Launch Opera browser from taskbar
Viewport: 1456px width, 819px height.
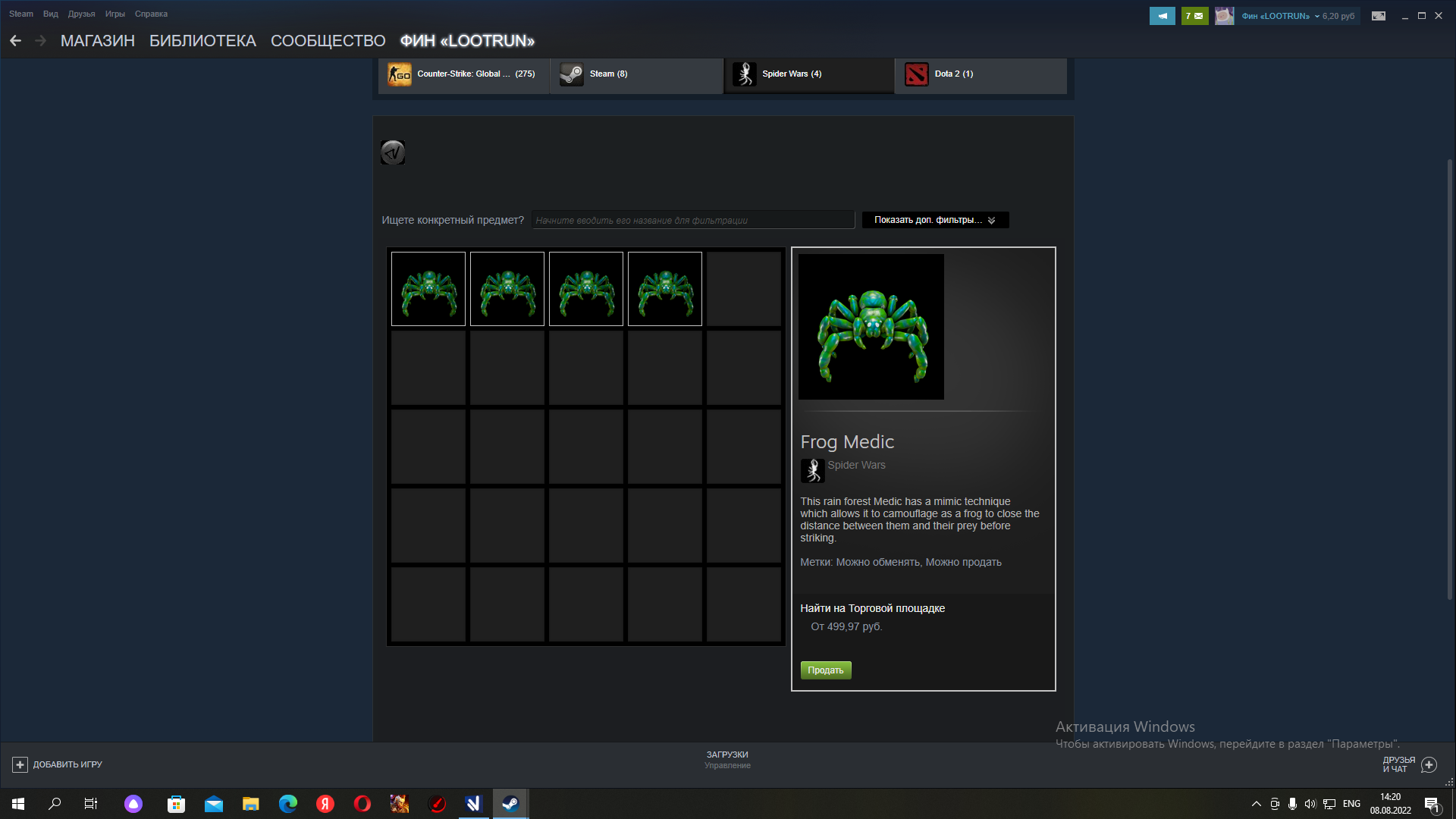pyautogui.click(x=362, y=804)
